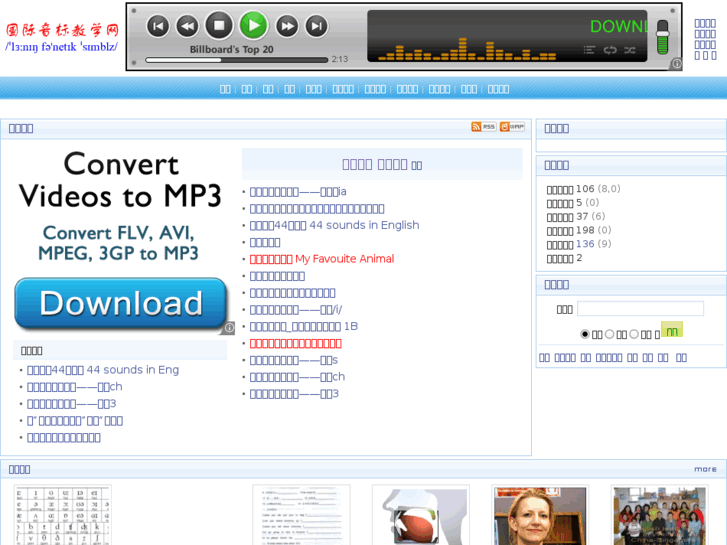Open the mouth anatomy diagram thumbnail
The image size is (727, 545).
(421, 515)
